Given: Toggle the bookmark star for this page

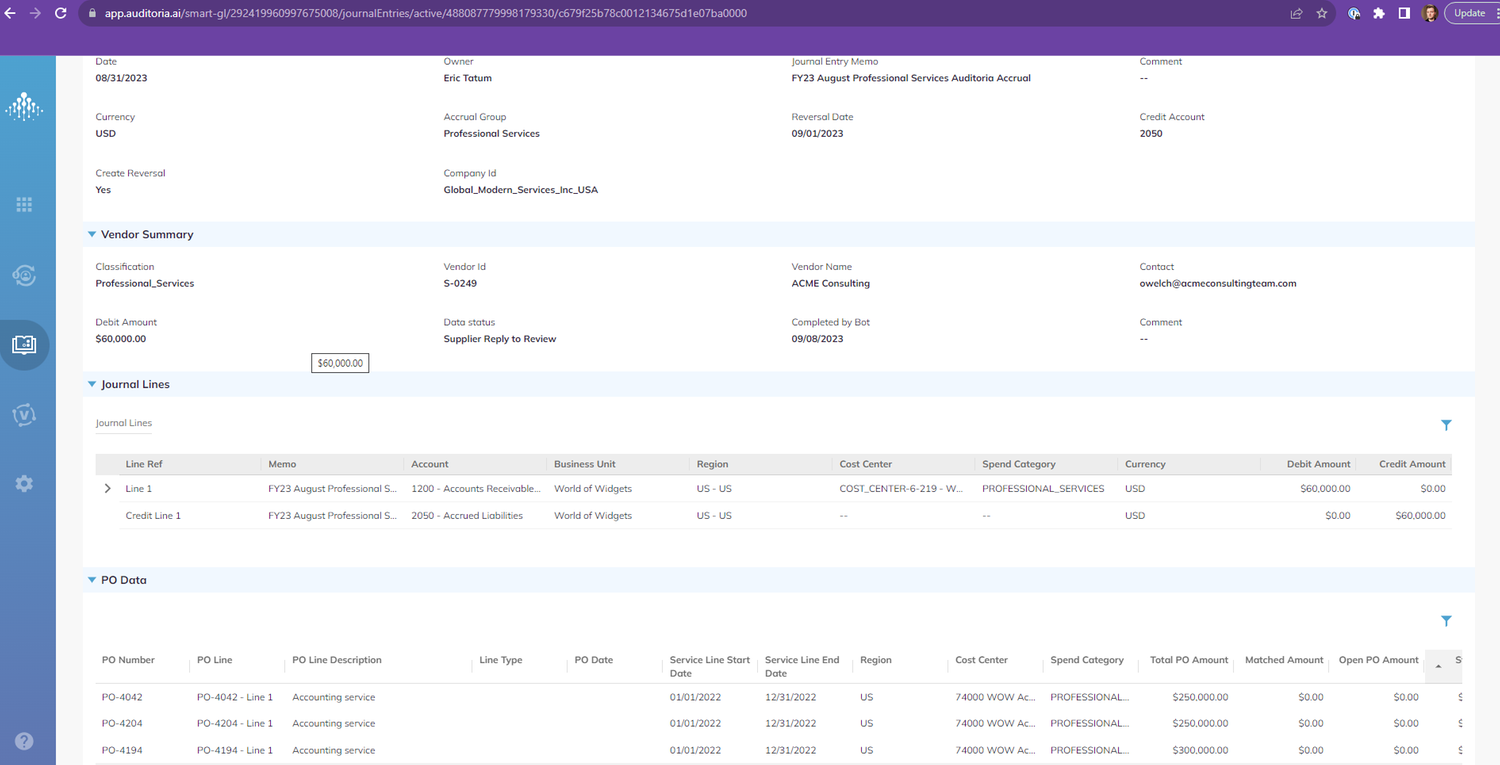Looking at the screenshot, I should (x=1321, y=13).
